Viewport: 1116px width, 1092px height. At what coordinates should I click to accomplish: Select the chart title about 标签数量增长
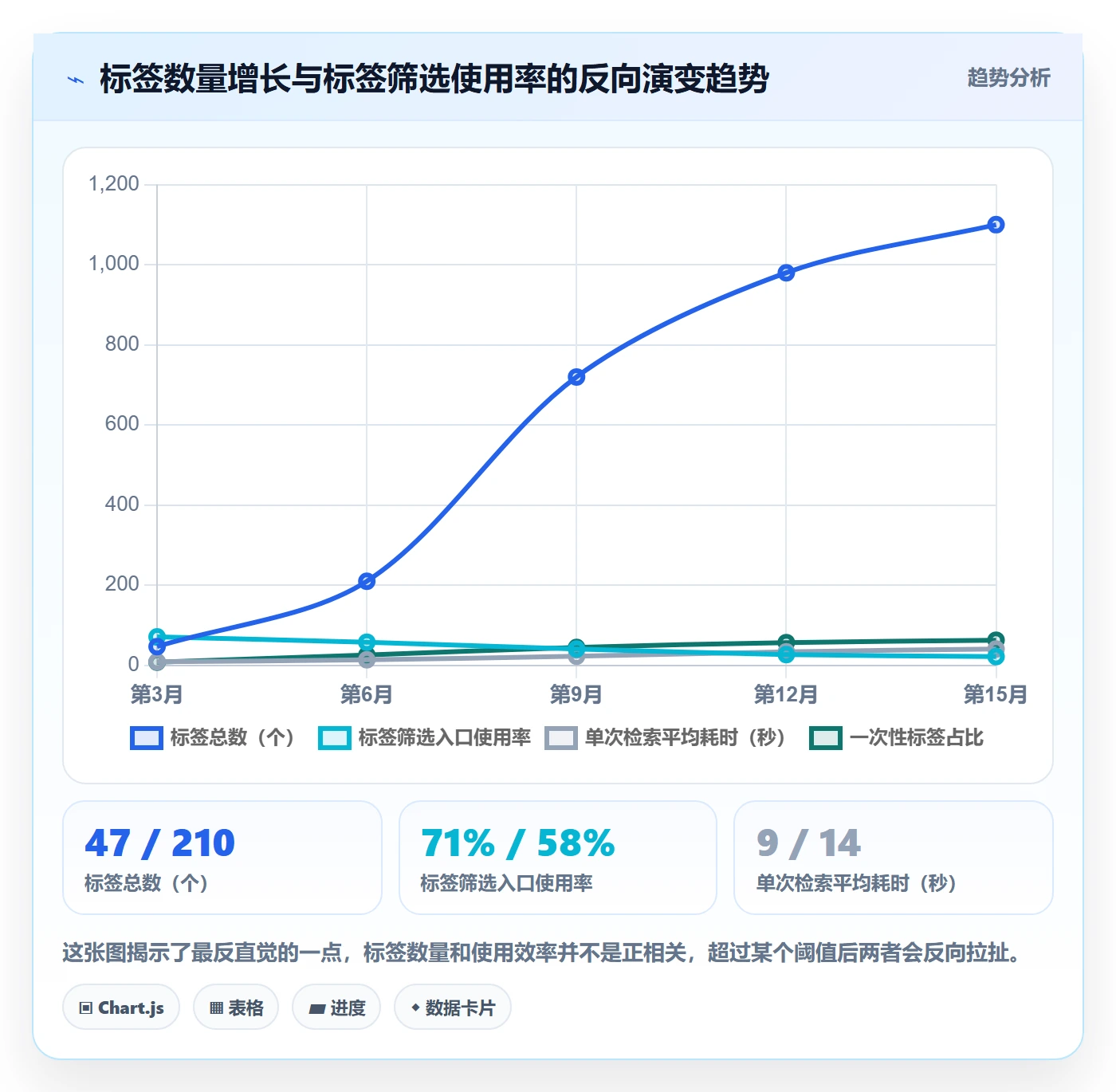click(x=434, y=79)
